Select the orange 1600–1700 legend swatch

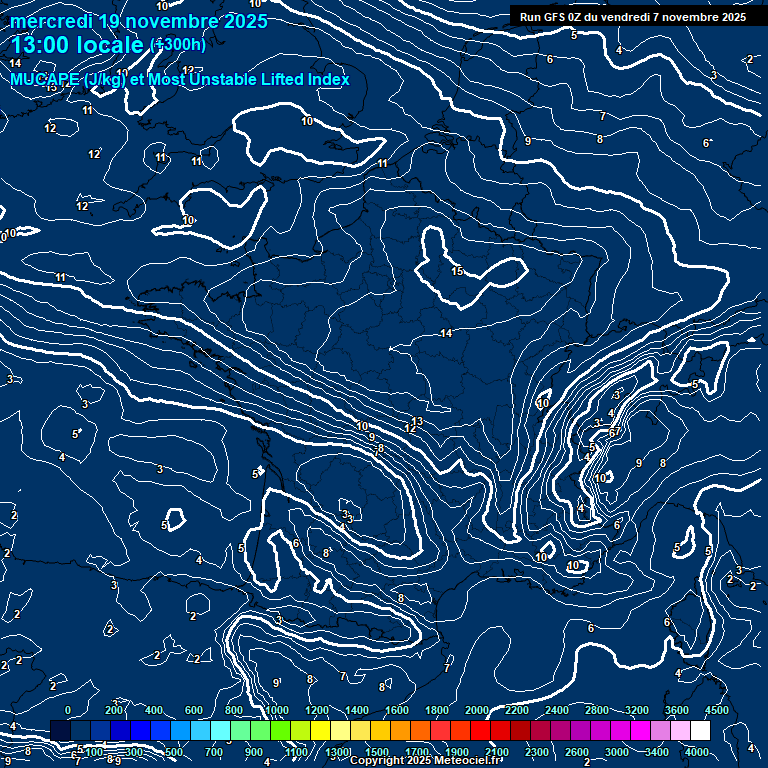coord(400,730)
